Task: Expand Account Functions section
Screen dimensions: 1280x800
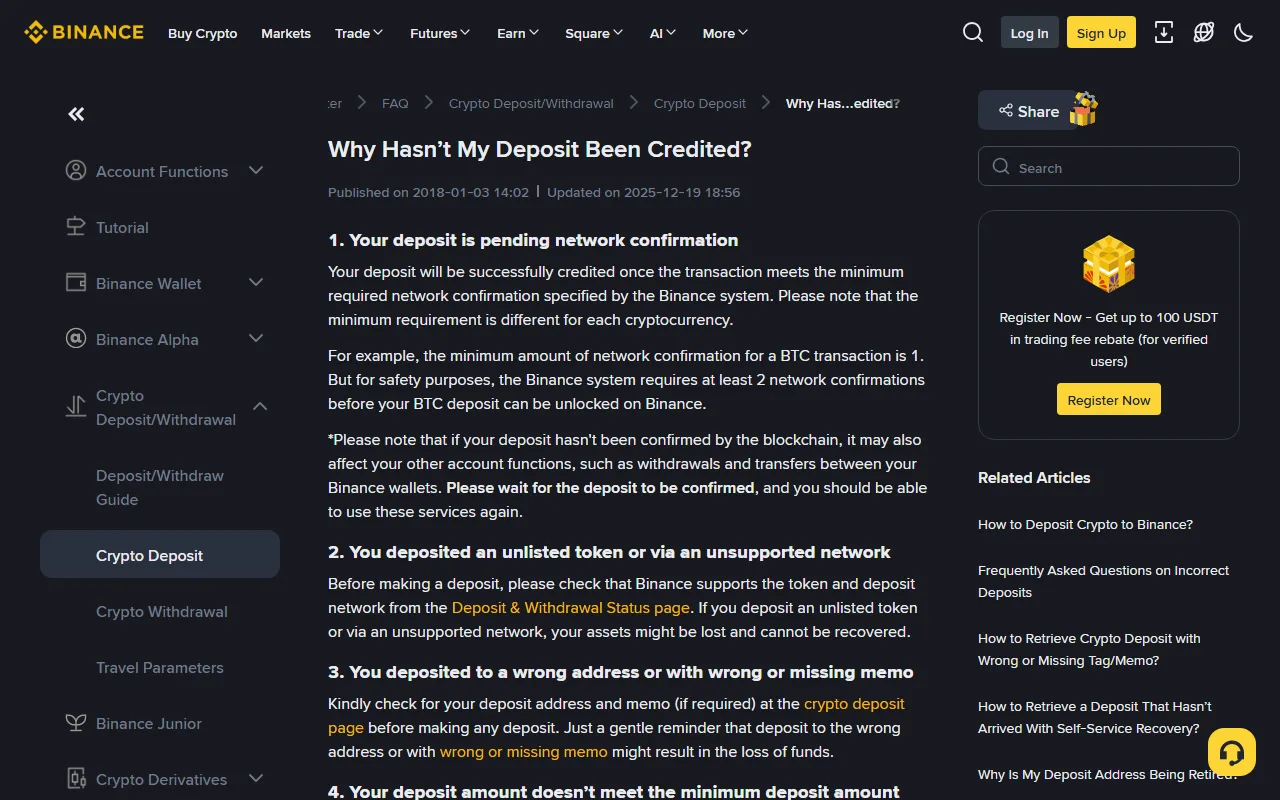Action: [x=256, y=171]
